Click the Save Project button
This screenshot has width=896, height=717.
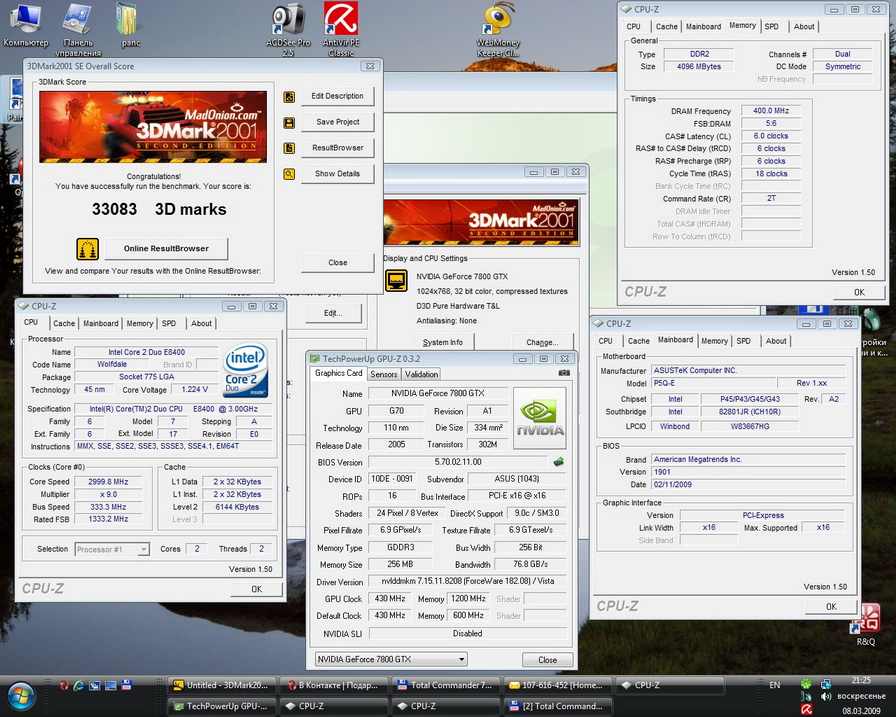tap(337, 122)
